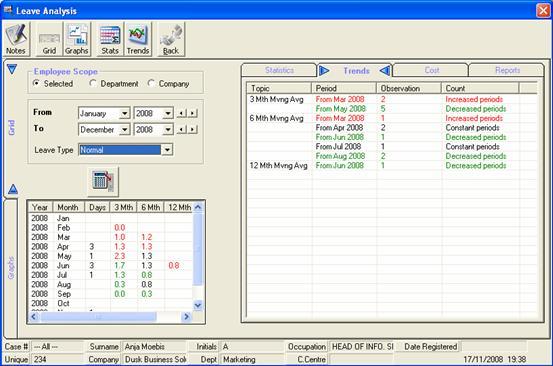This screenshot has width=553, height=366.
Task: Click the Case # field showing All
Action: [x=56, y=347]
